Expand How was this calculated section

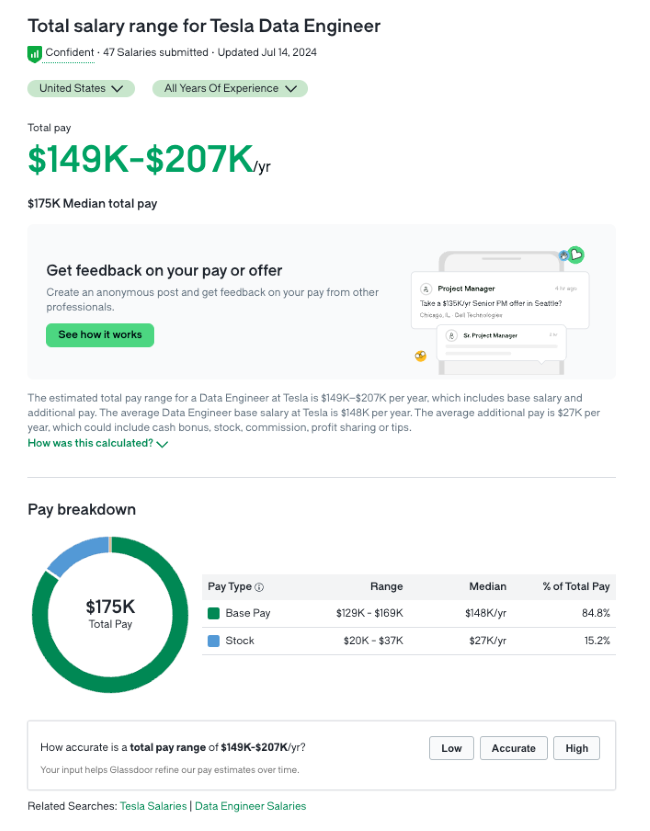click(x=98, y=444)
